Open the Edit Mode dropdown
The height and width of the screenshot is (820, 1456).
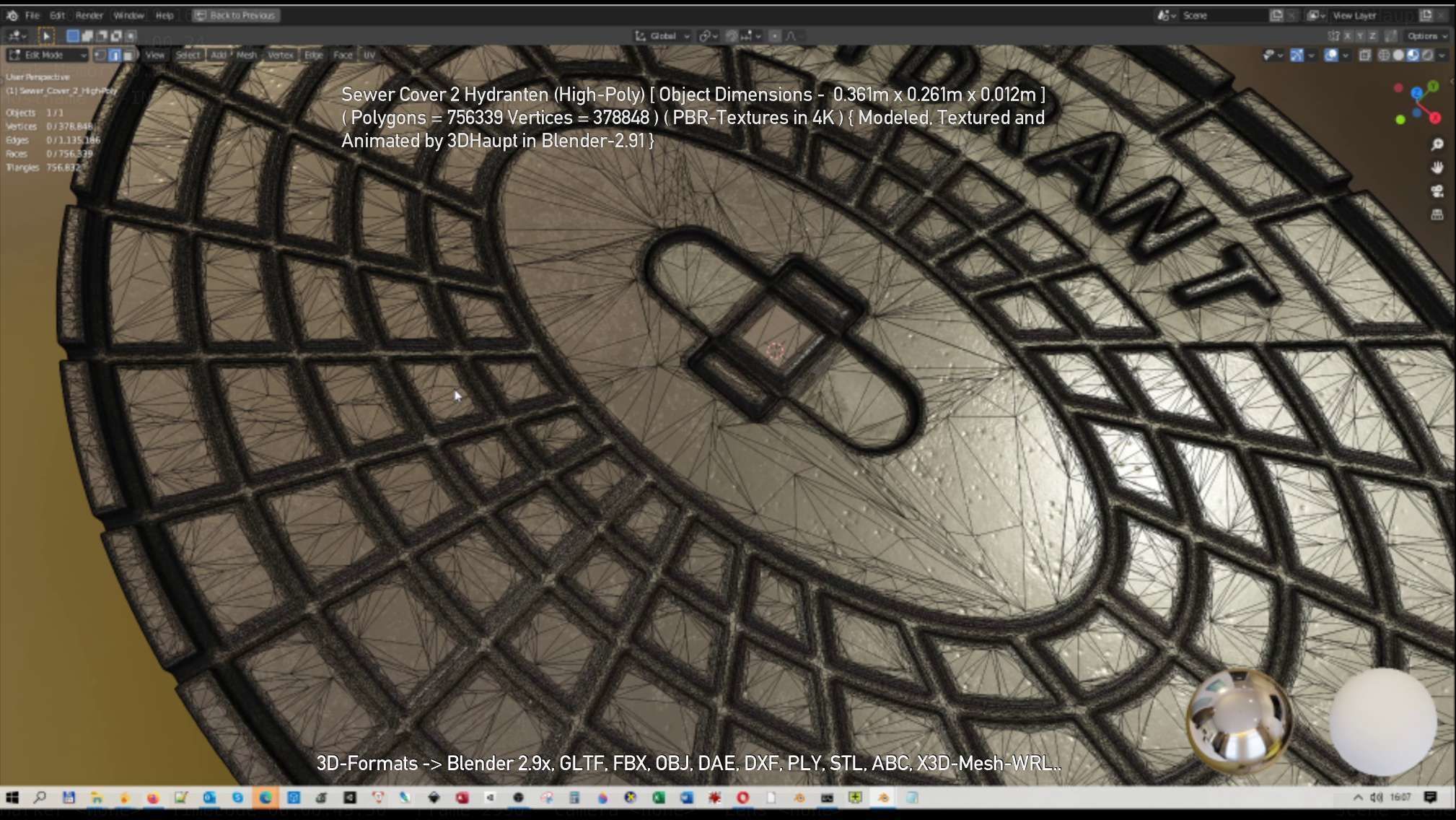(x=47, y=55)
